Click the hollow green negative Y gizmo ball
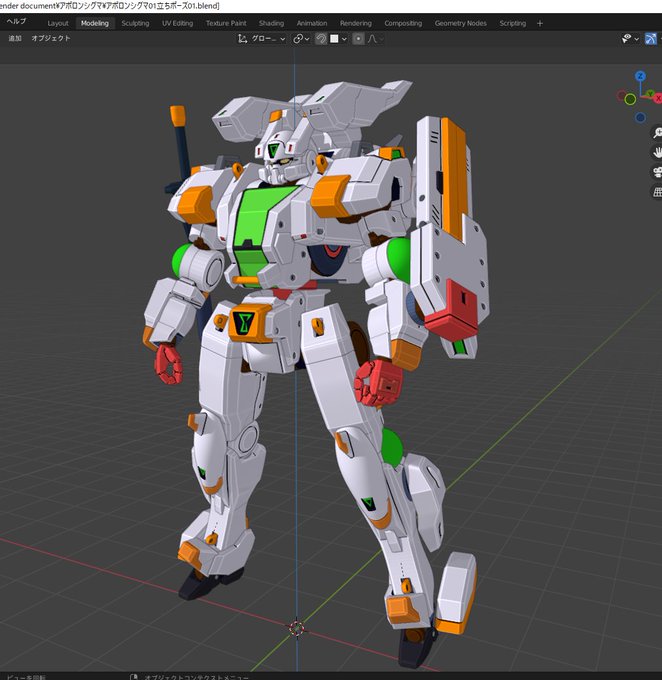Screen dimensions: 662x680 tap(630, 100)
